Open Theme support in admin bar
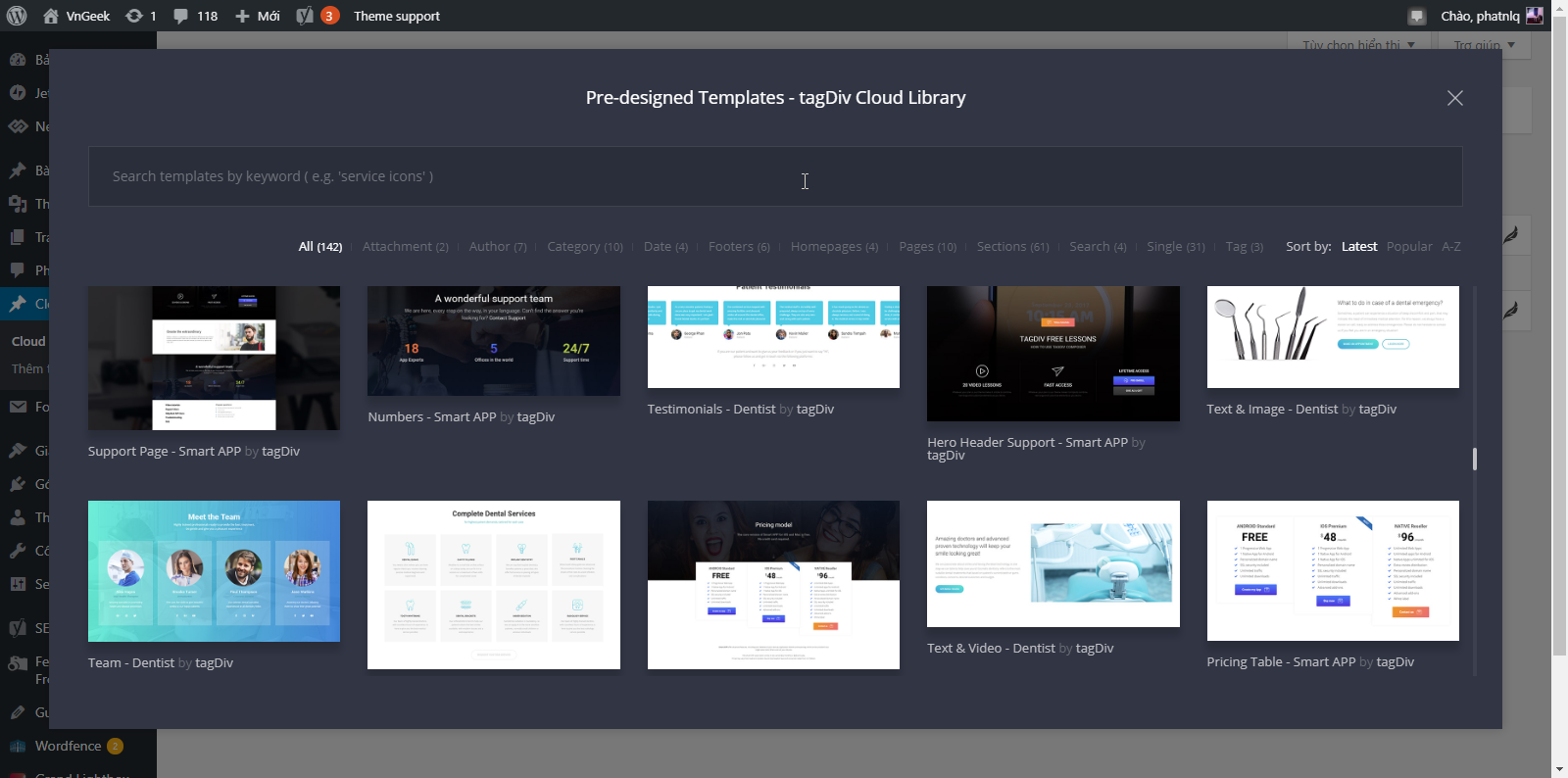The image size is (1568, 778). coord(396,16)
